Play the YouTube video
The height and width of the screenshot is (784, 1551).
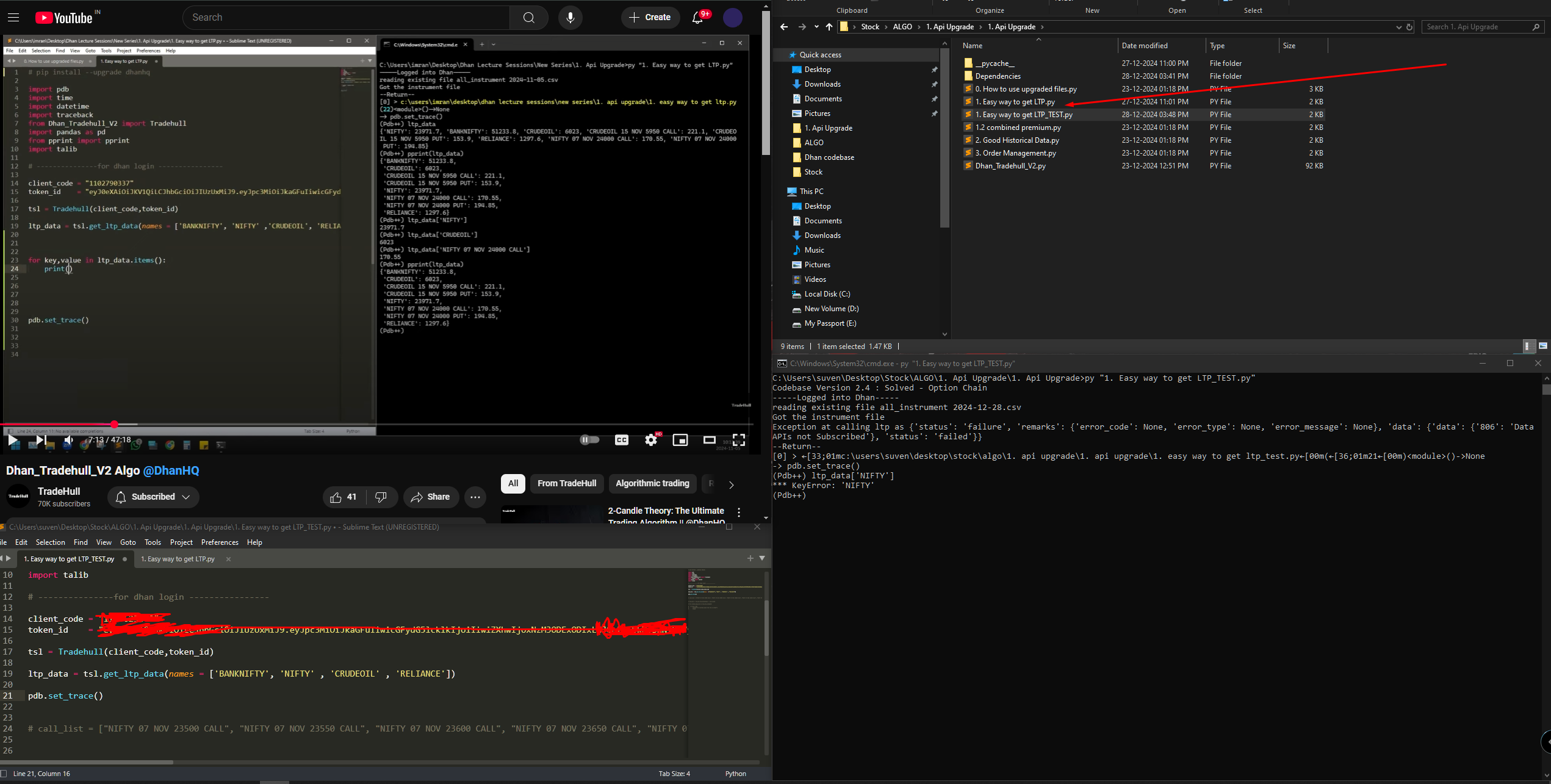(x=13, y=440)
